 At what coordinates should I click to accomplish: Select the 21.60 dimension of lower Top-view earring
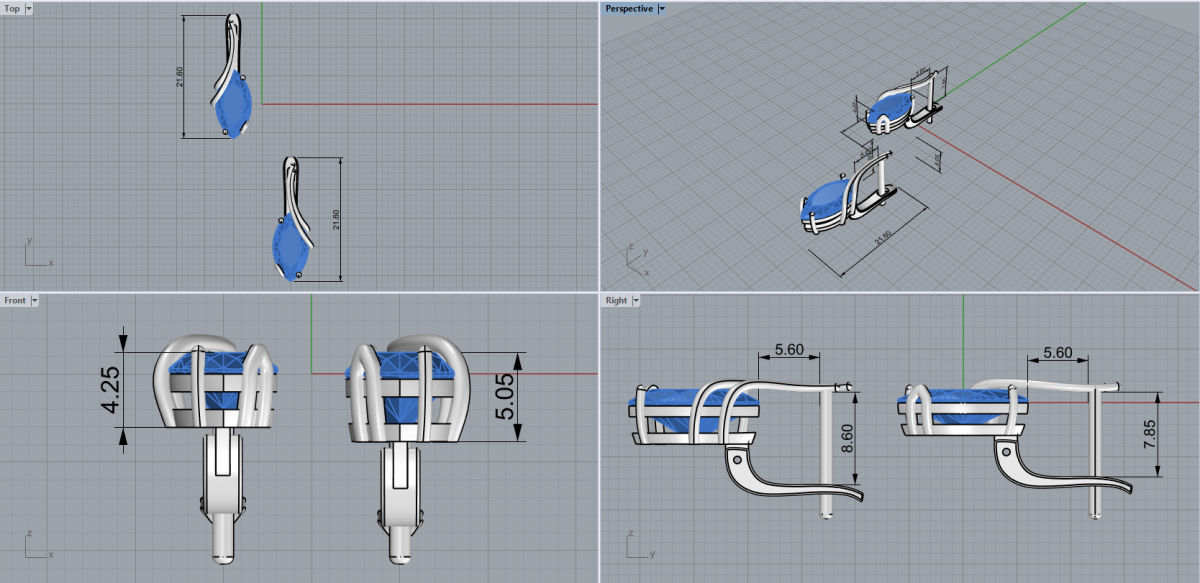click(x=336, y=218)
